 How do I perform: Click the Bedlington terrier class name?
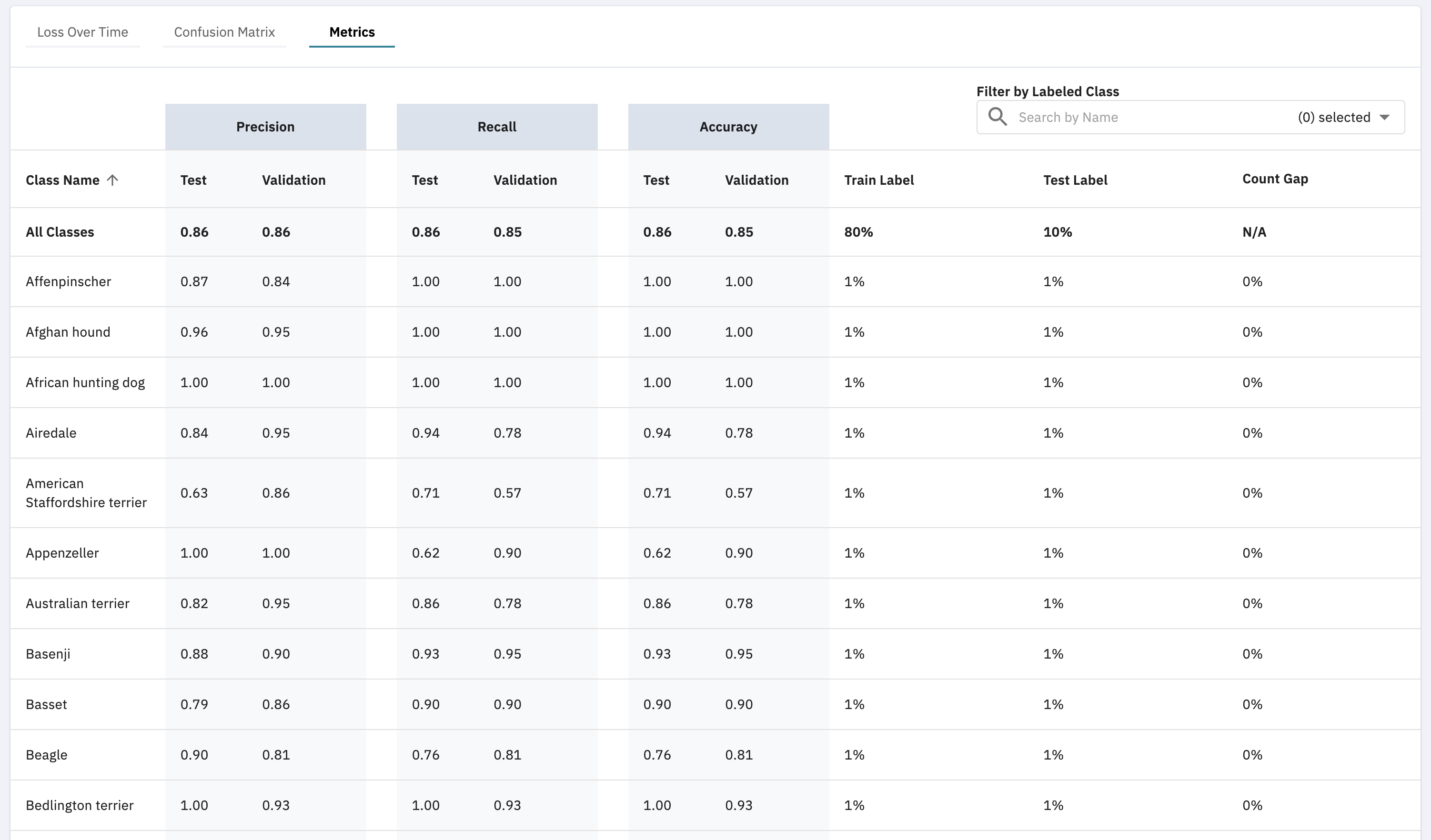[80, 805]
